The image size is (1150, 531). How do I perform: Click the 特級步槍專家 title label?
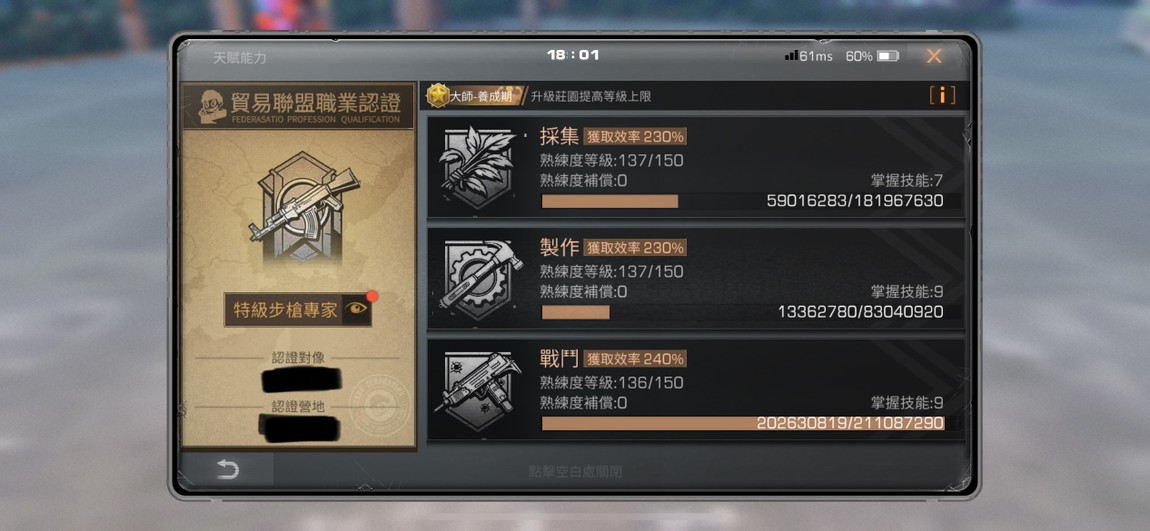(x=285, y=310)
